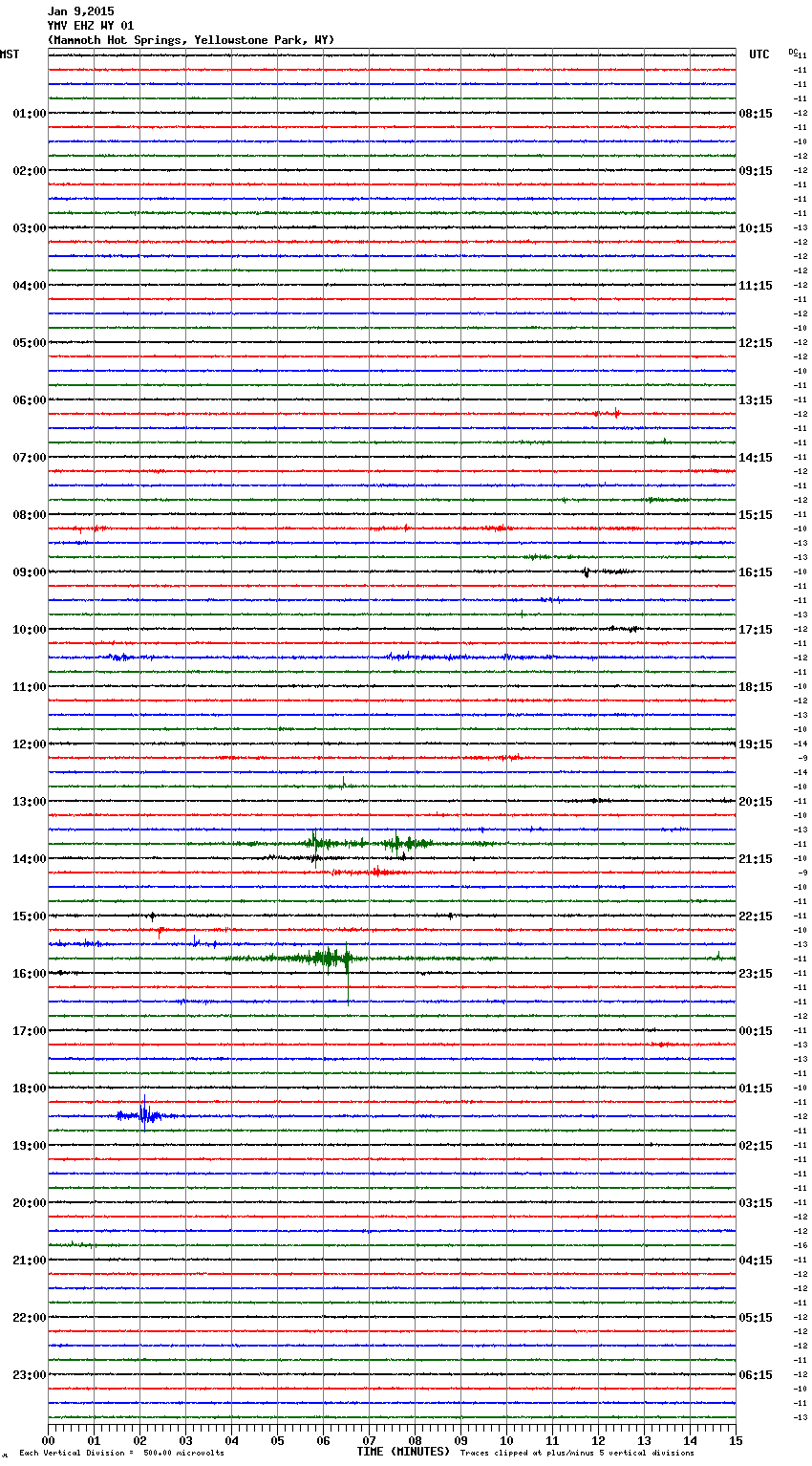Select the 07:00 MST time label
812x1466 pixels.
click(x=30, y=458)
